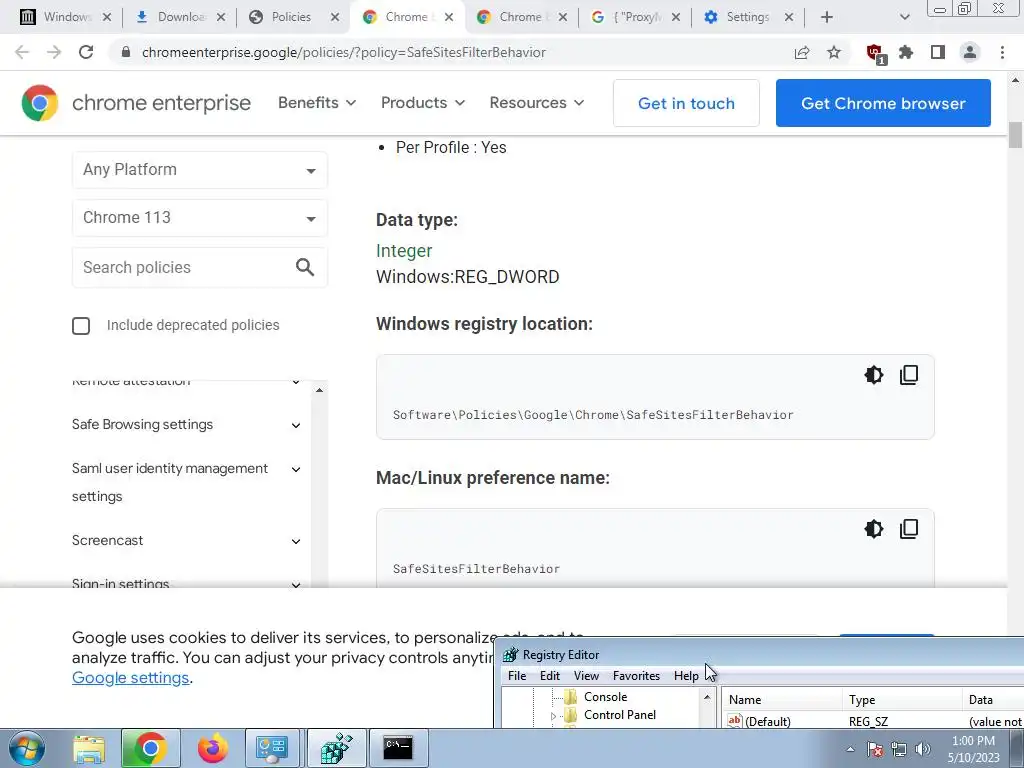Click the forward navigation arrow
The image size is (1024, 768).
[x=54, y=52]
